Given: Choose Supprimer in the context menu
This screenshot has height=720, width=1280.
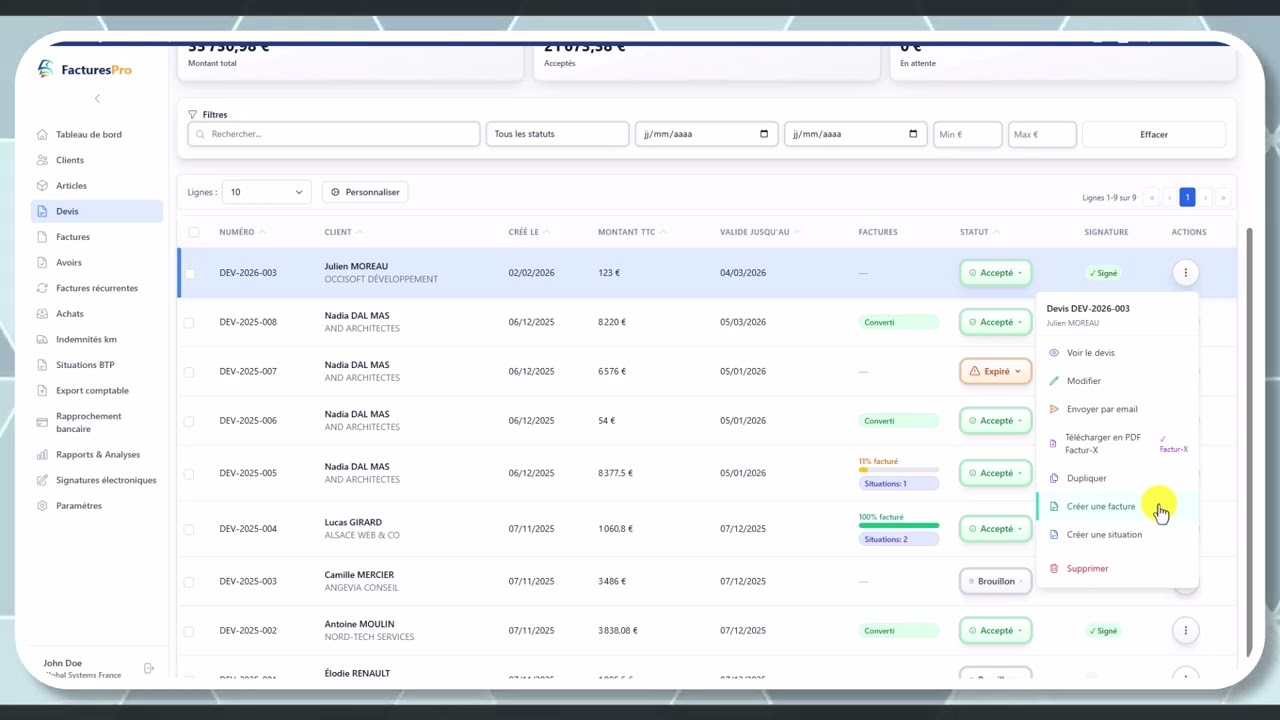Looking at the screenshot, I should pos(1116,568).
